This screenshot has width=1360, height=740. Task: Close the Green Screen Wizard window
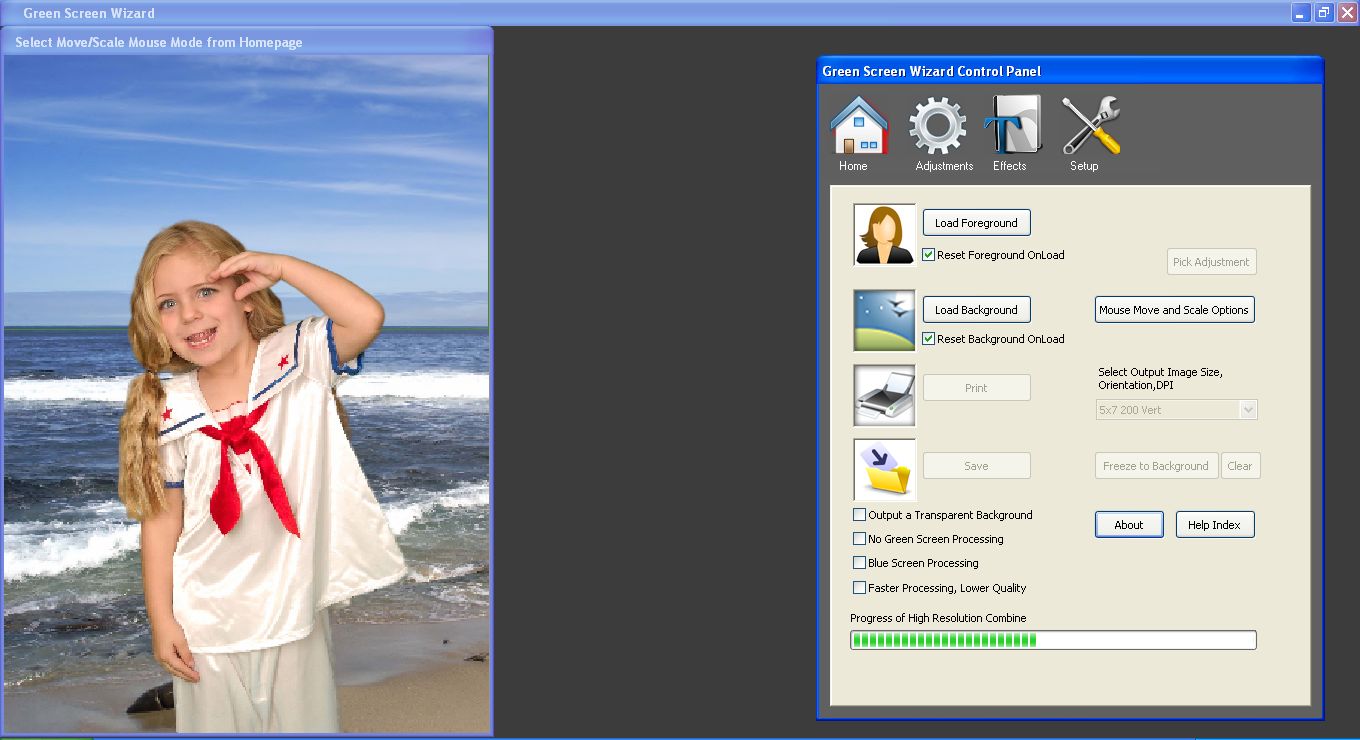[1347, 13]
